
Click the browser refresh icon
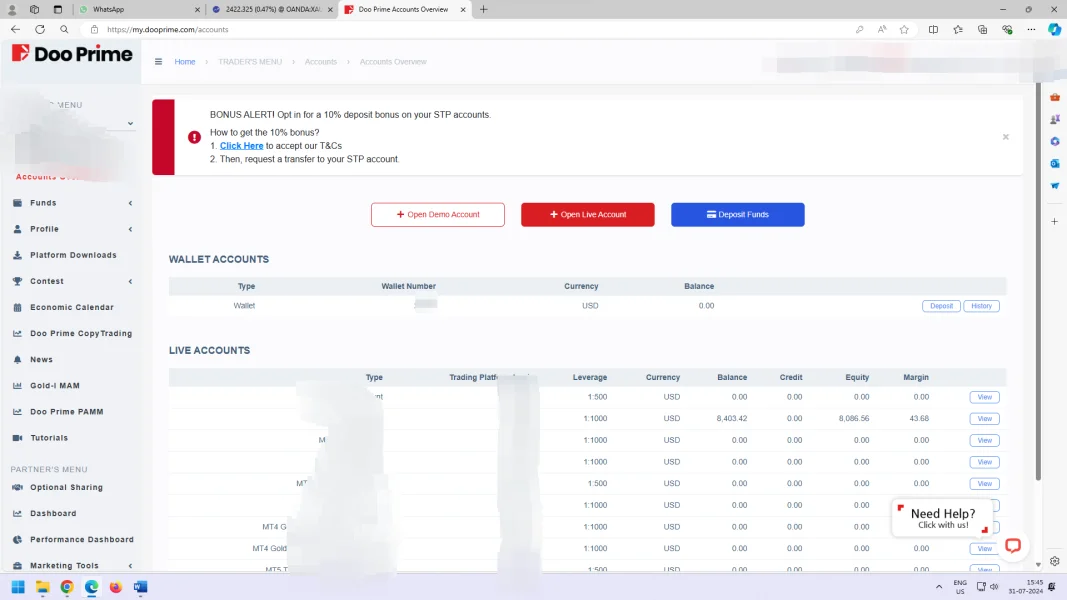40,29
